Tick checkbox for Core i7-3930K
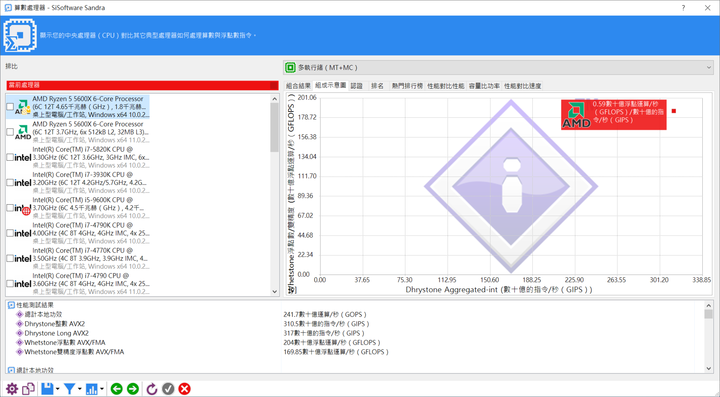The height and width of the screenshot is (397, 720). [x=10, y=183]
